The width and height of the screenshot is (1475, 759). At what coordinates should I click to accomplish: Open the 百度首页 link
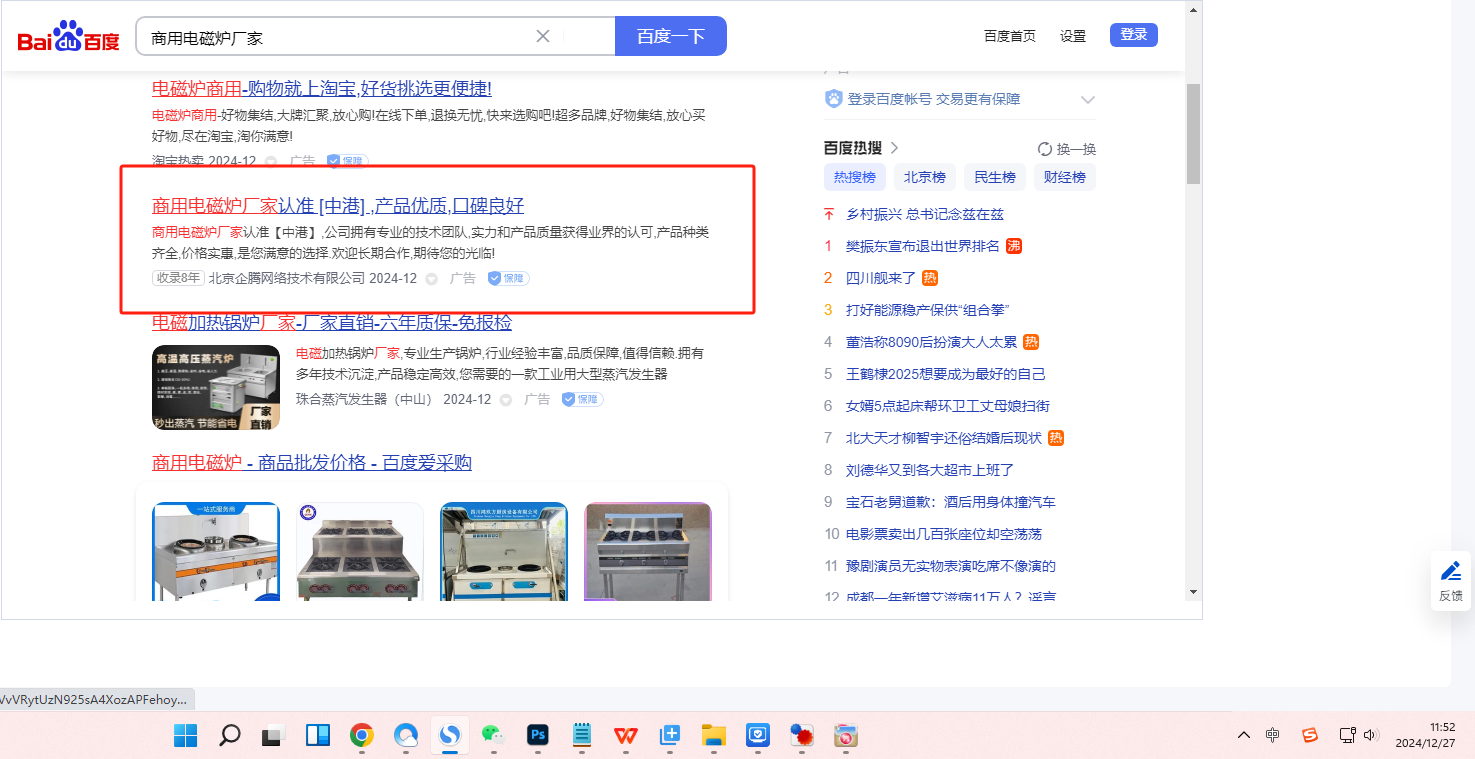coord(1010,36)
